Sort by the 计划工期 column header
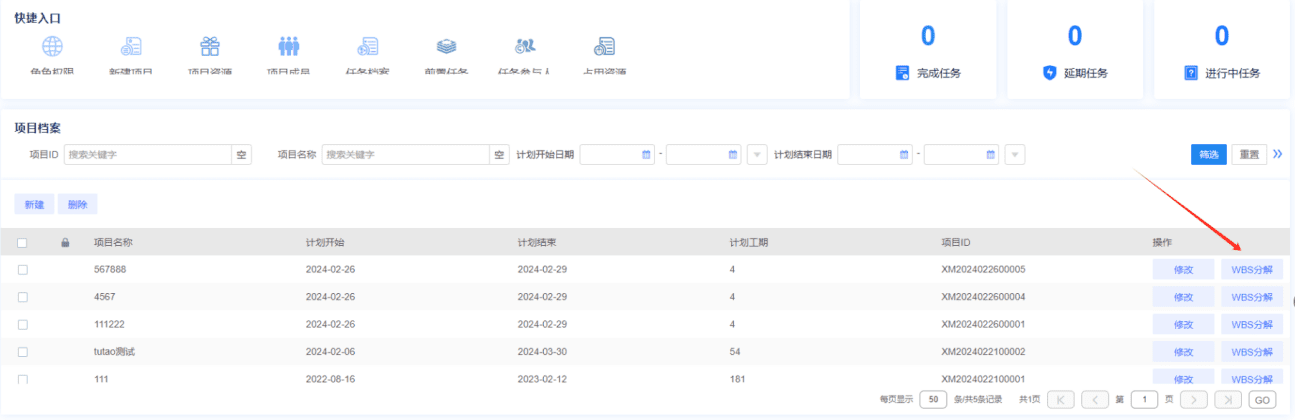Screen dimensions: 1295x420 [748, 242]
